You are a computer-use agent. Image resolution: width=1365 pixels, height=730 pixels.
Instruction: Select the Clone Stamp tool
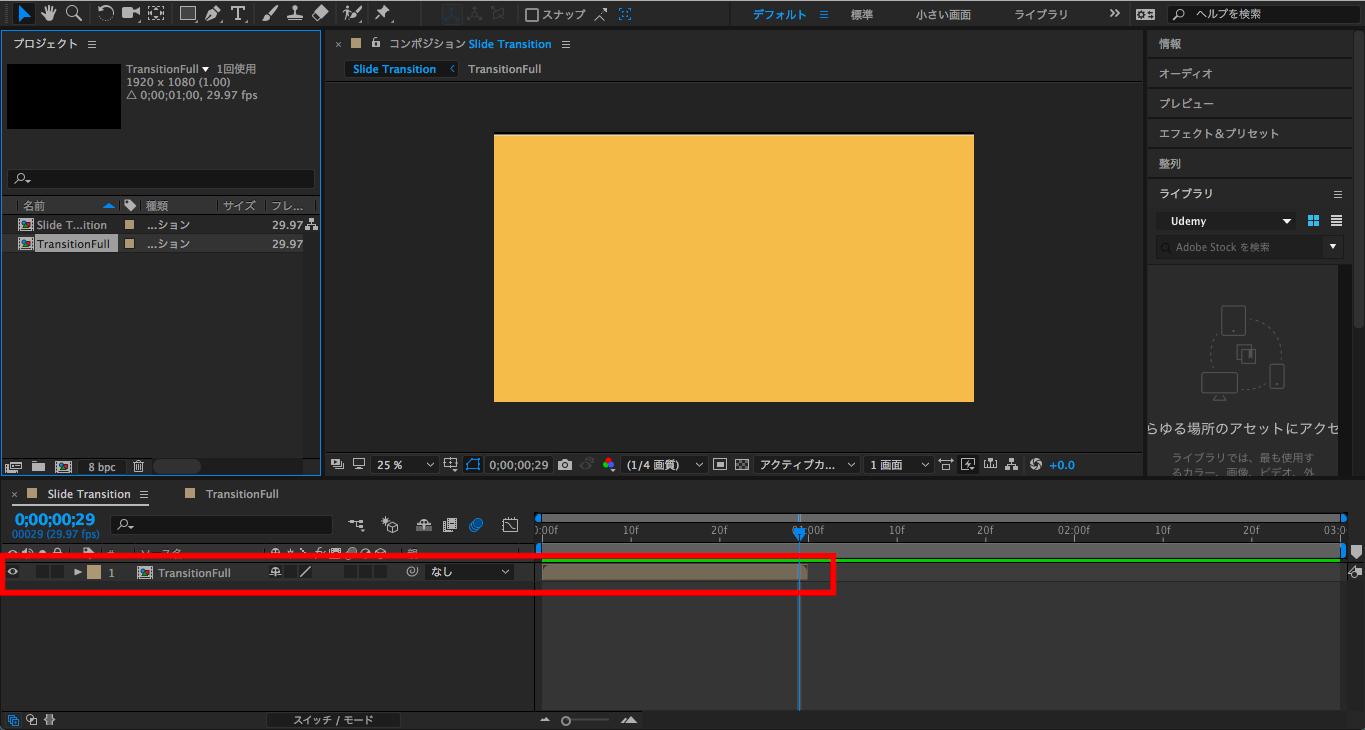[295, 13]
